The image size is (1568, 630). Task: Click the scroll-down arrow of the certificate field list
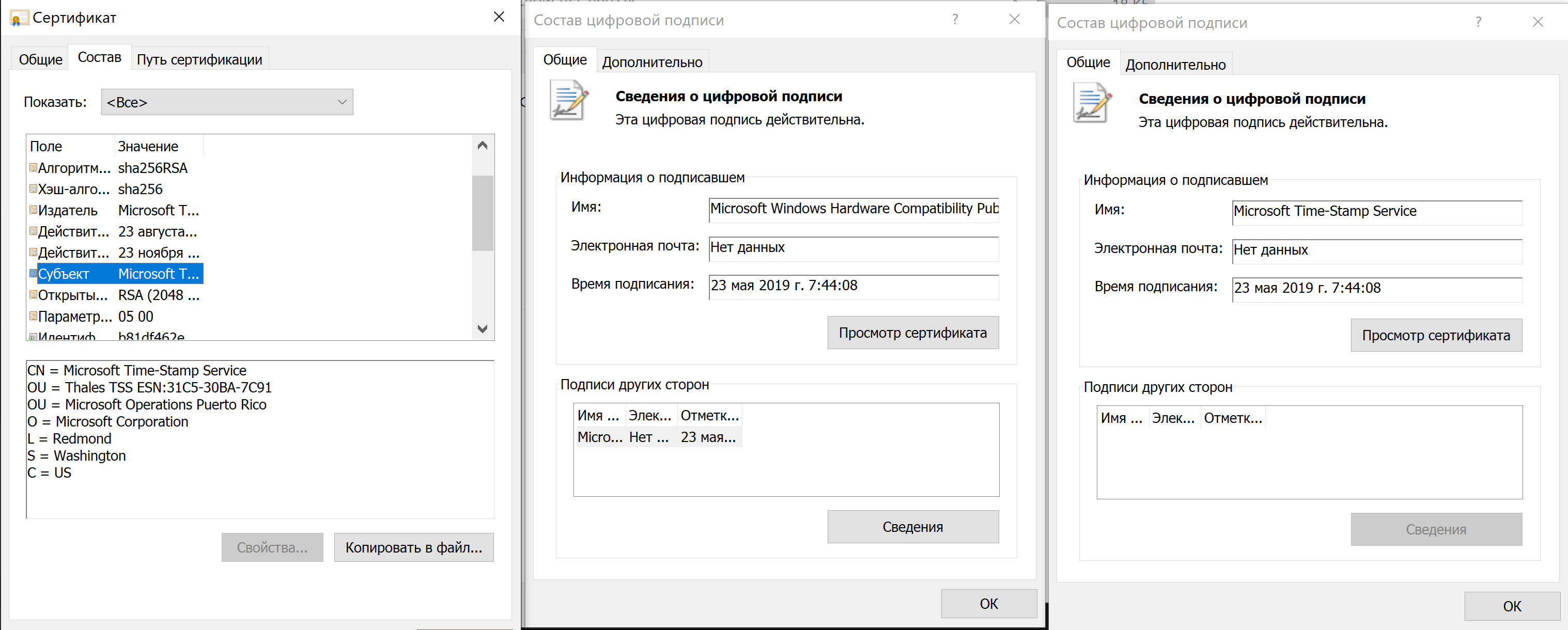[x=483, y=329]
